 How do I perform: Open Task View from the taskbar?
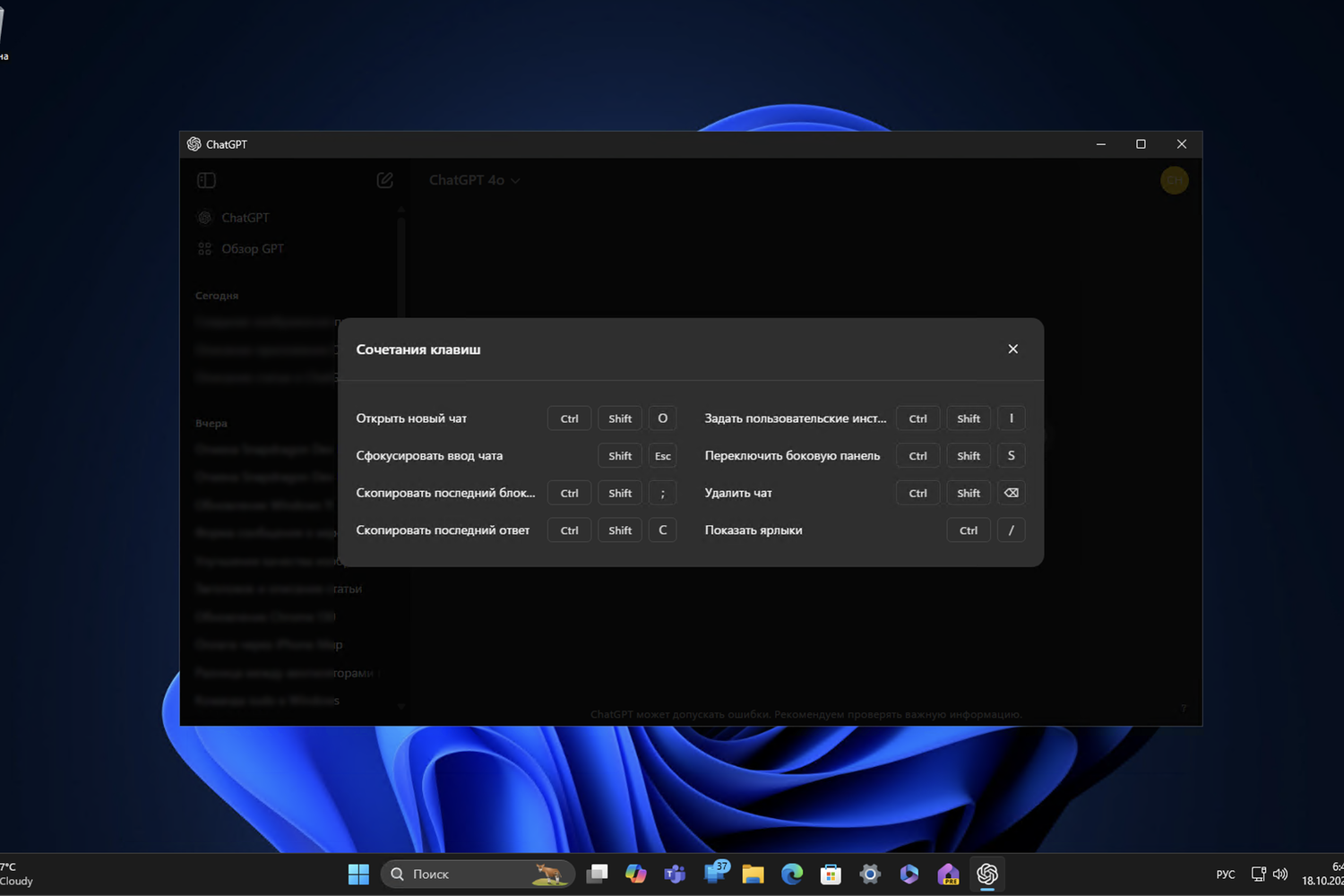point(597,874)
